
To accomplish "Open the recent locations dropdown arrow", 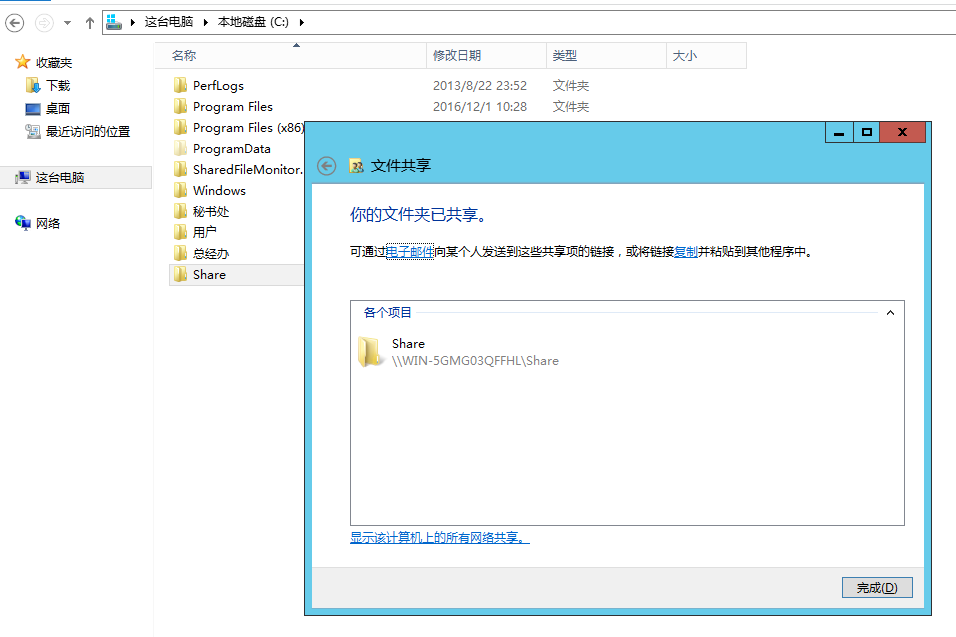I will 67,22.
